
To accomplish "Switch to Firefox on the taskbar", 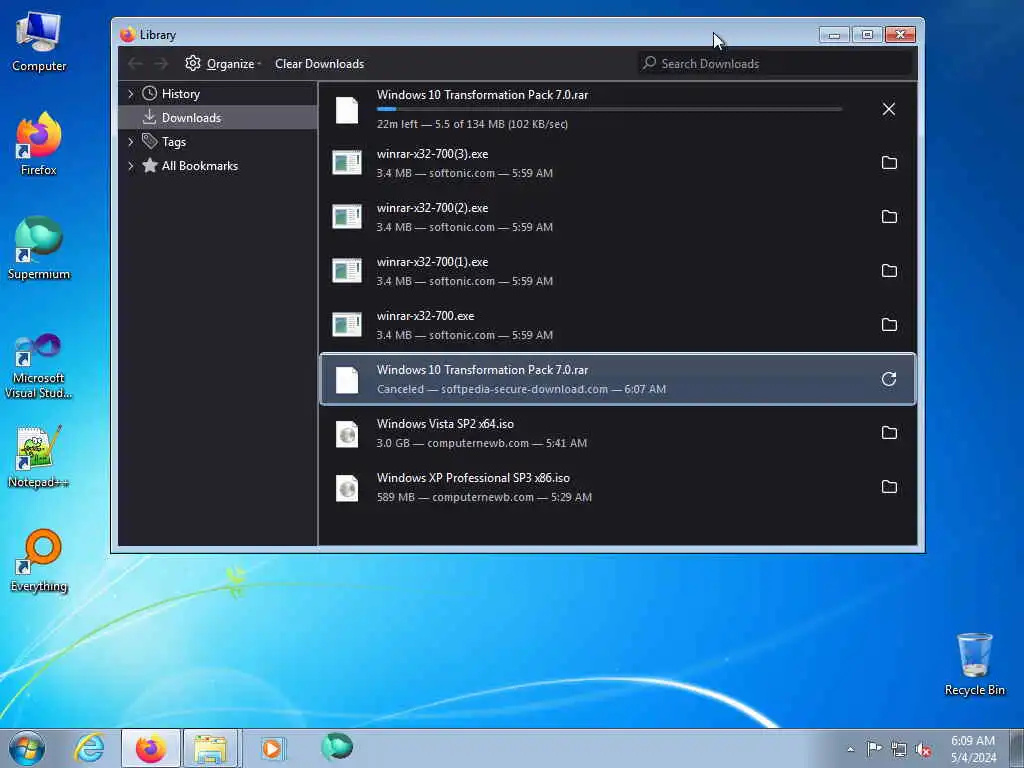I will (x=151, y=748).
